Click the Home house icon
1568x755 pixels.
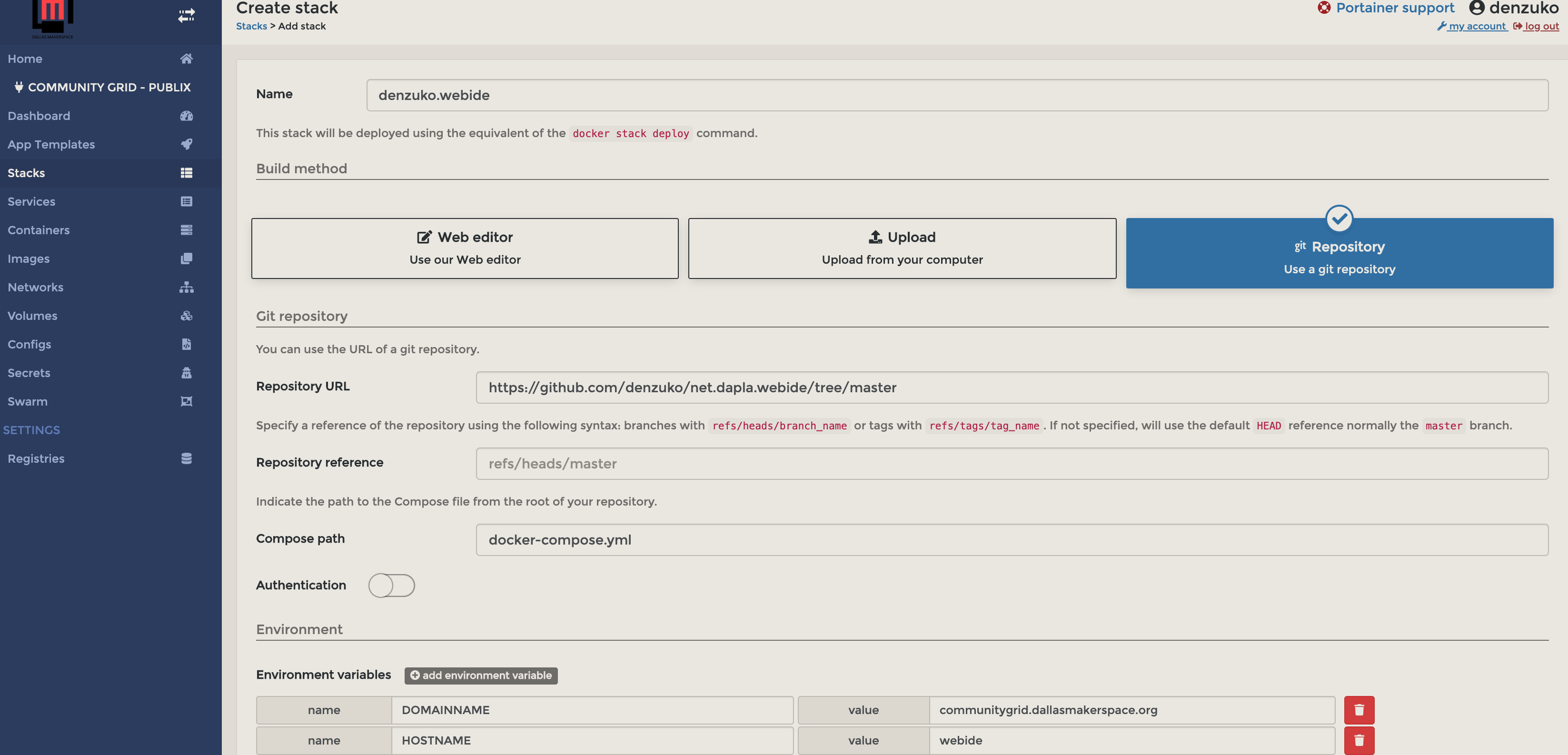(186, 59)
